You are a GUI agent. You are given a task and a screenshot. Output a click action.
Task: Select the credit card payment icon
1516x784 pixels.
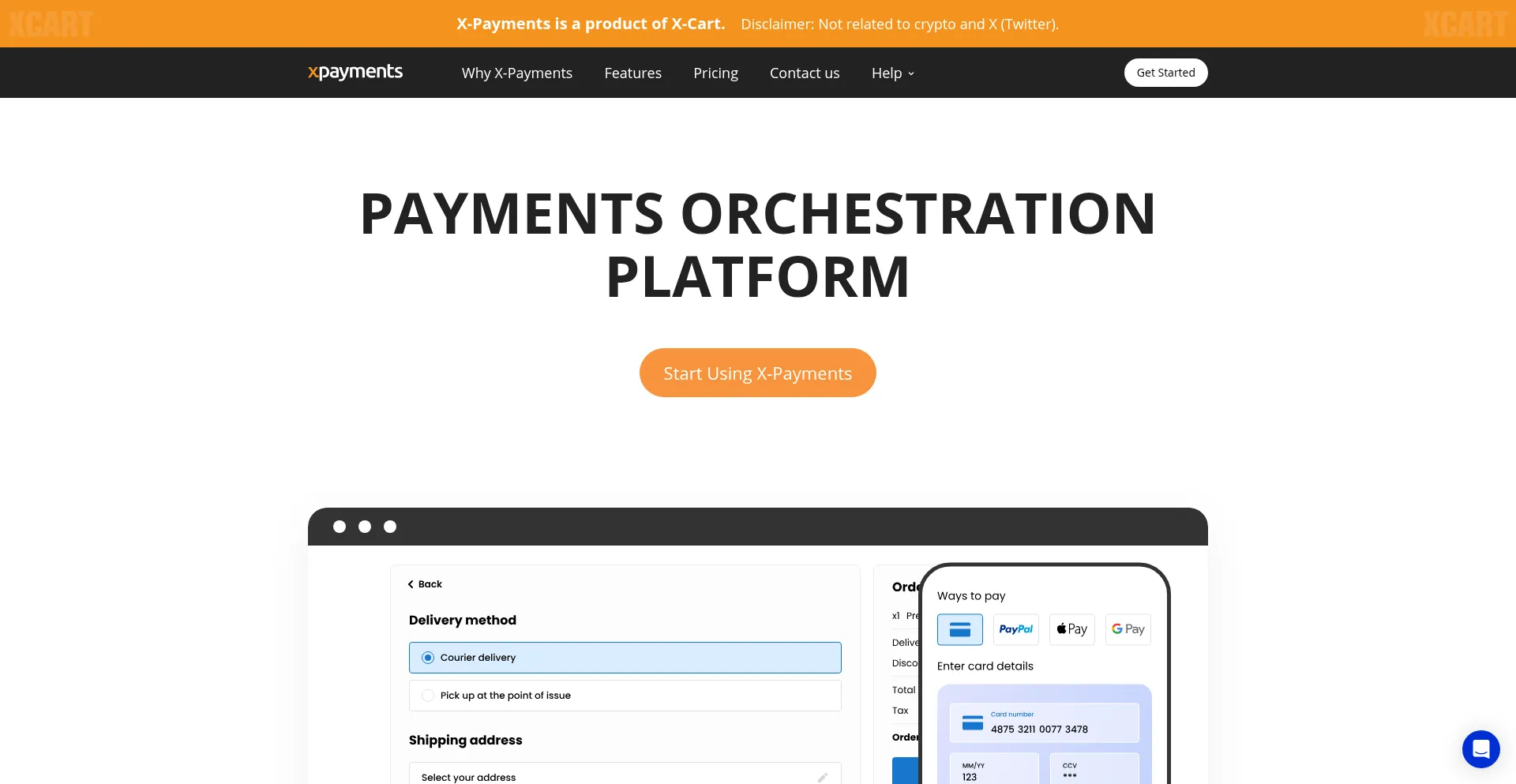click(959, 629)
